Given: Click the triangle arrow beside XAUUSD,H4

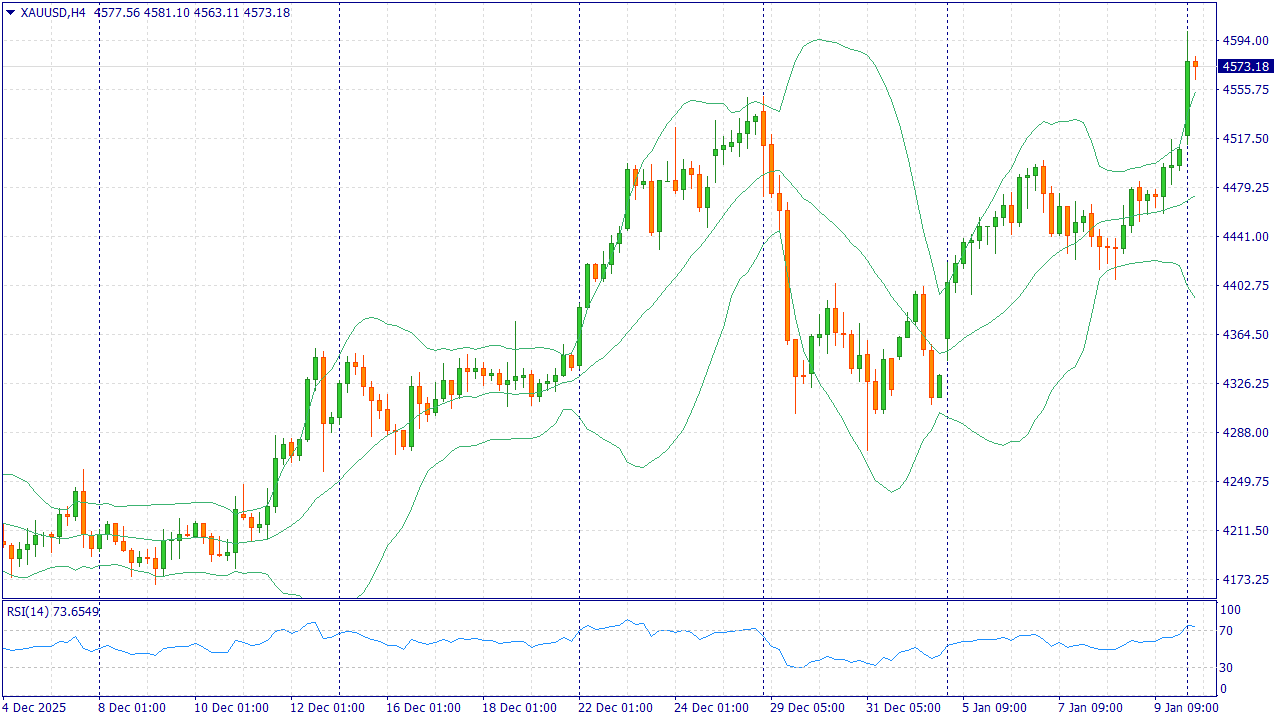Looking at the screenshot, I should coord(11,13).
